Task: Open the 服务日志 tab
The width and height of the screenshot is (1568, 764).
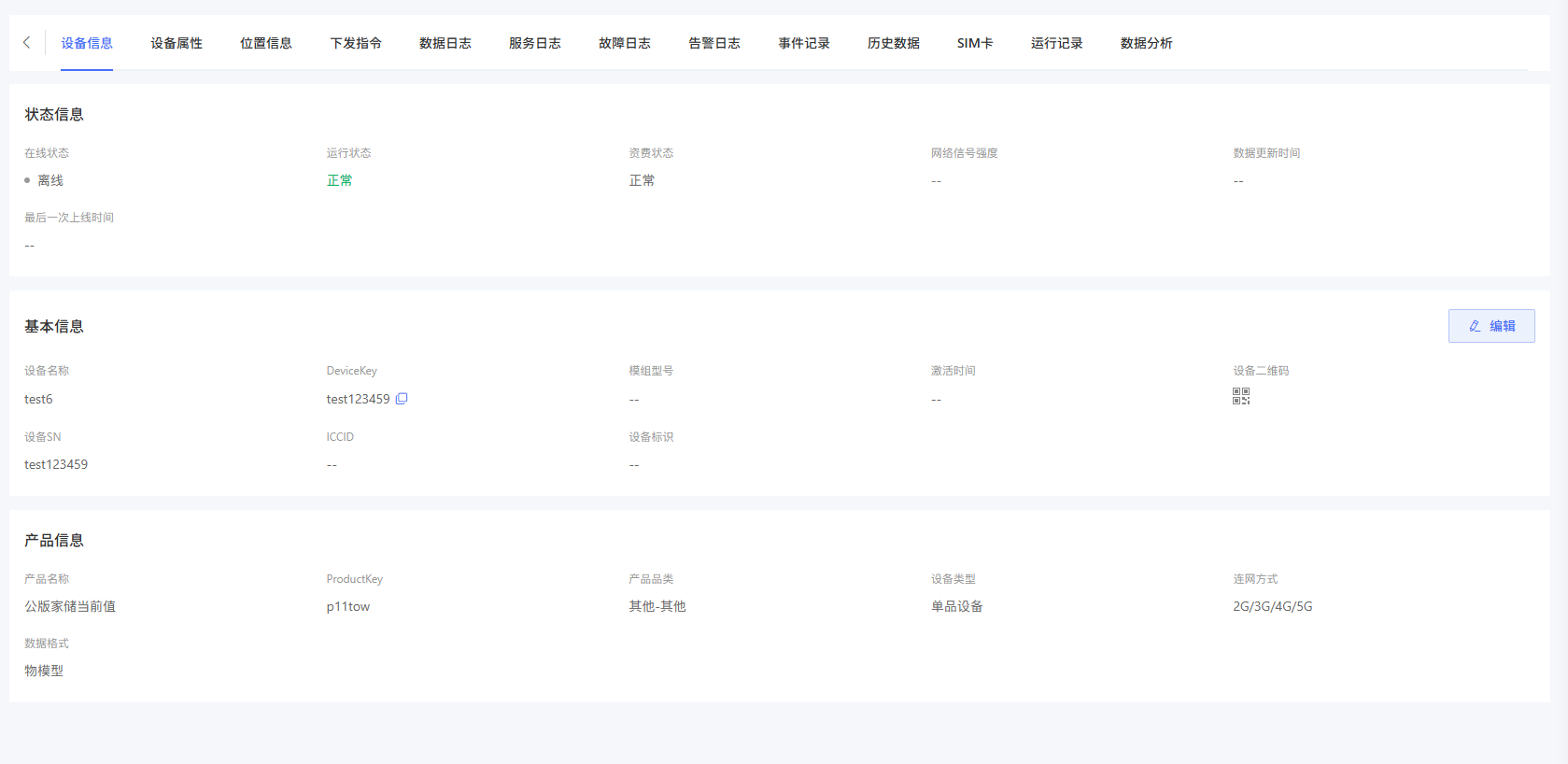Action: (x=535, y=43)
